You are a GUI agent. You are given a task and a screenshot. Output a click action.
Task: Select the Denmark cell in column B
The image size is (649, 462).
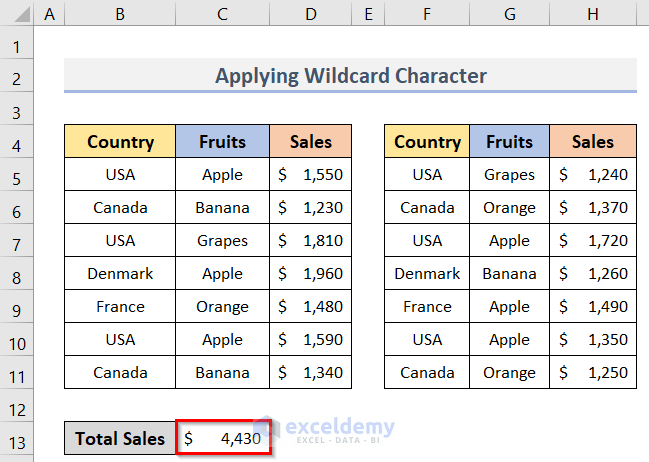coord(120,274)
